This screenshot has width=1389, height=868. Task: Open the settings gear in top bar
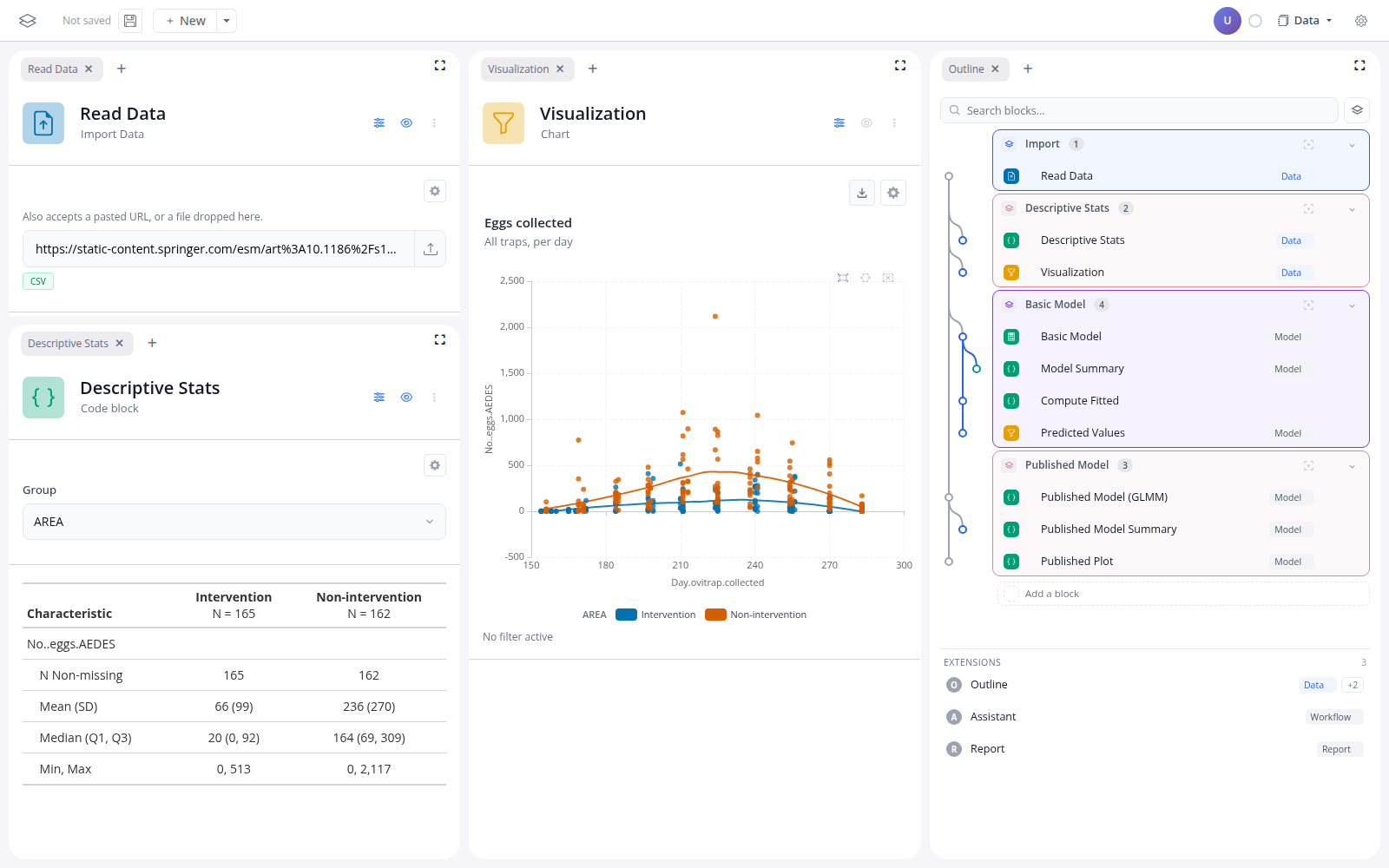click(x=1361, y=21)
